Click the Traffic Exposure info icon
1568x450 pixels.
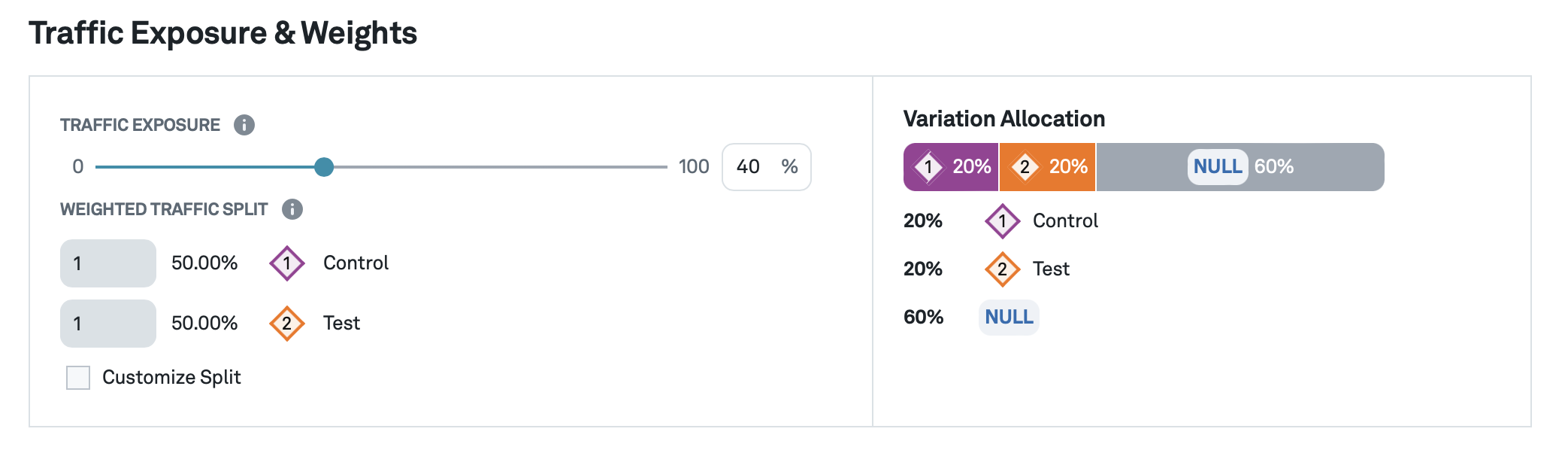pos(244,125)
